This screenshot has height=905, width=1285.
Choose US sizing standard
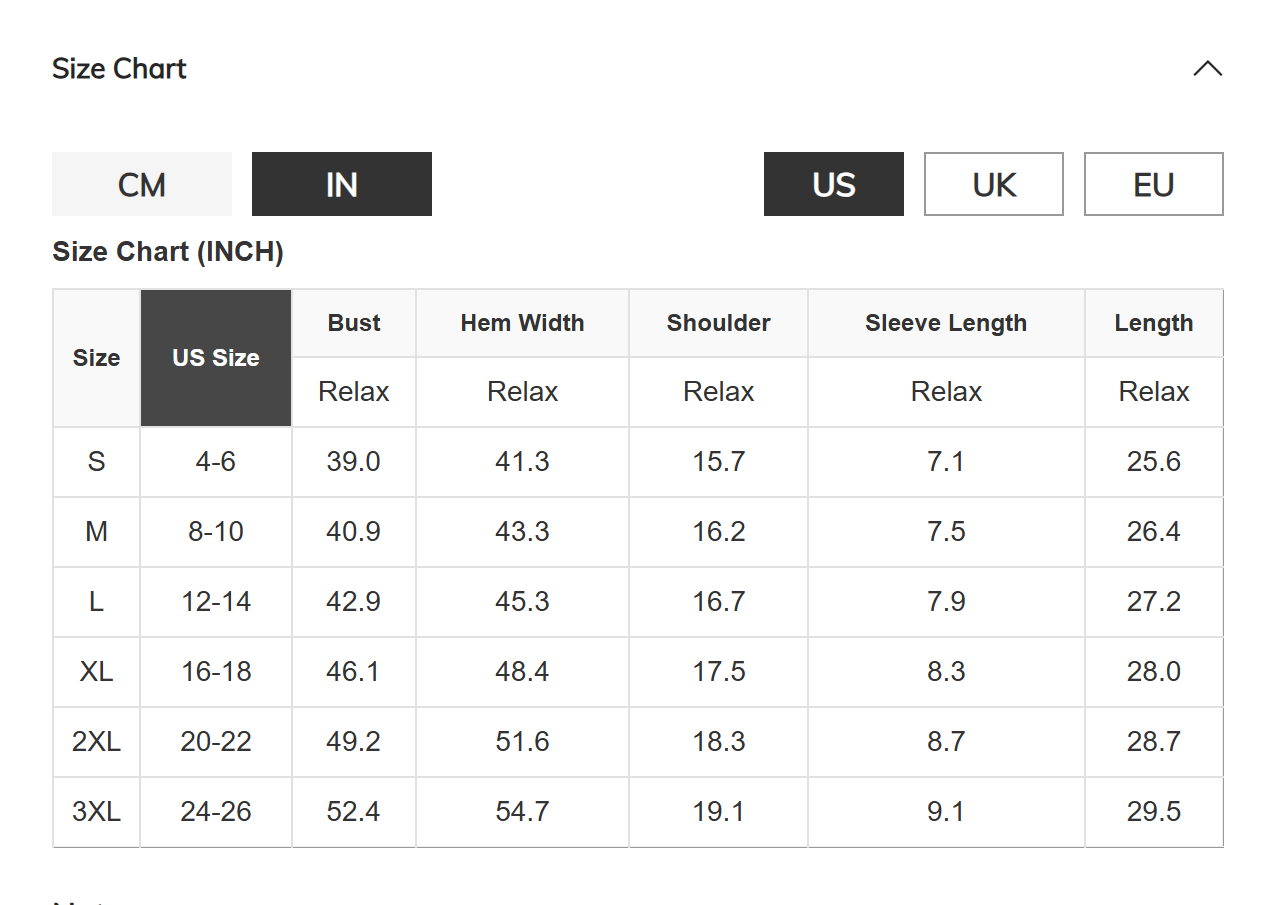tap(834, 184)
